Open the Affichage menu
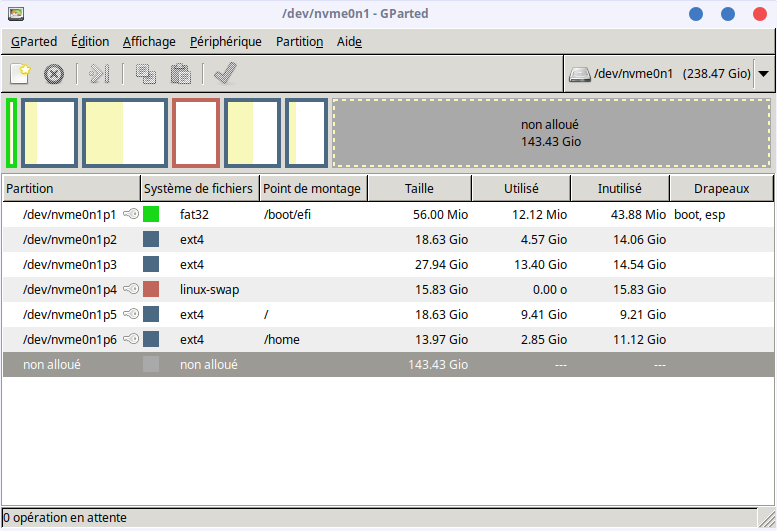 click(x=149, y=41)
